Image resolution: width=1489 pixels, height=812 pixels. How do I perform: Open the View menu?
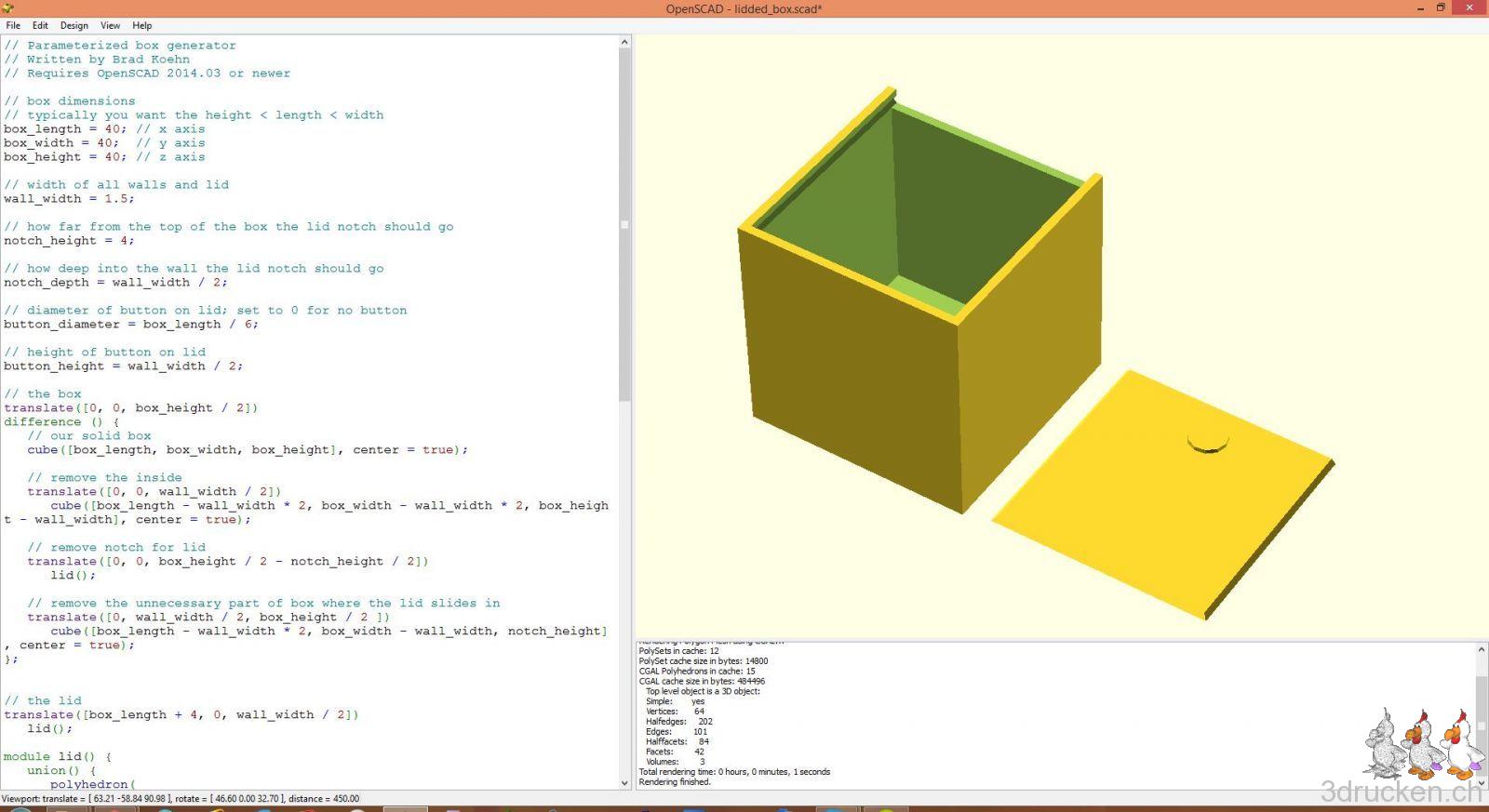pos(110,25)
